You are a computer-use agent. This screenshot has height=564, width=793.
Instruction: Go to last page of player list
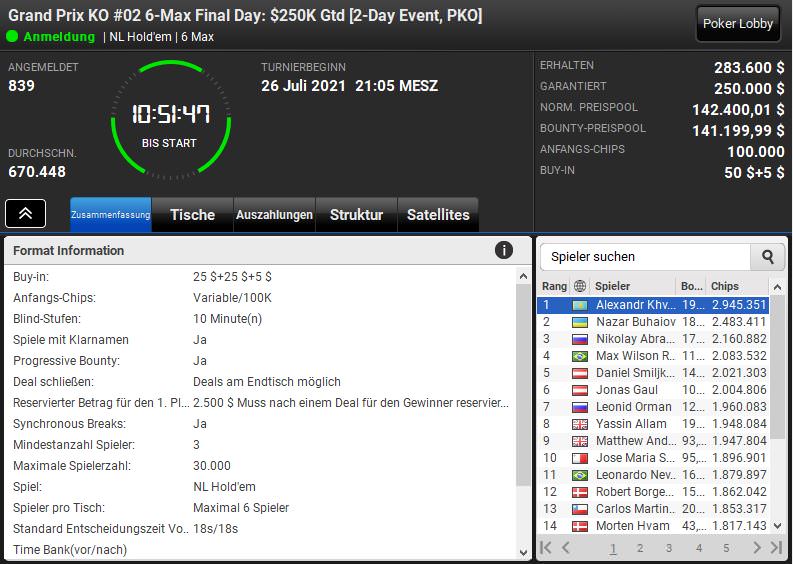click(x=776, y=547)
